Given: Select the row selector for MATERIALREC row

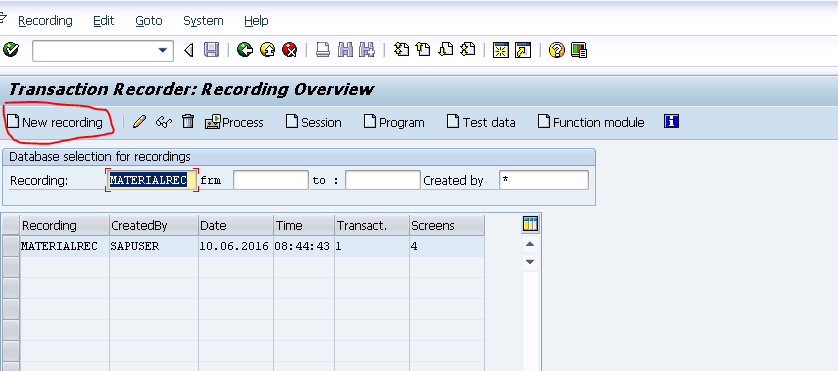Looking at the screenshot, I should (11, 246).
